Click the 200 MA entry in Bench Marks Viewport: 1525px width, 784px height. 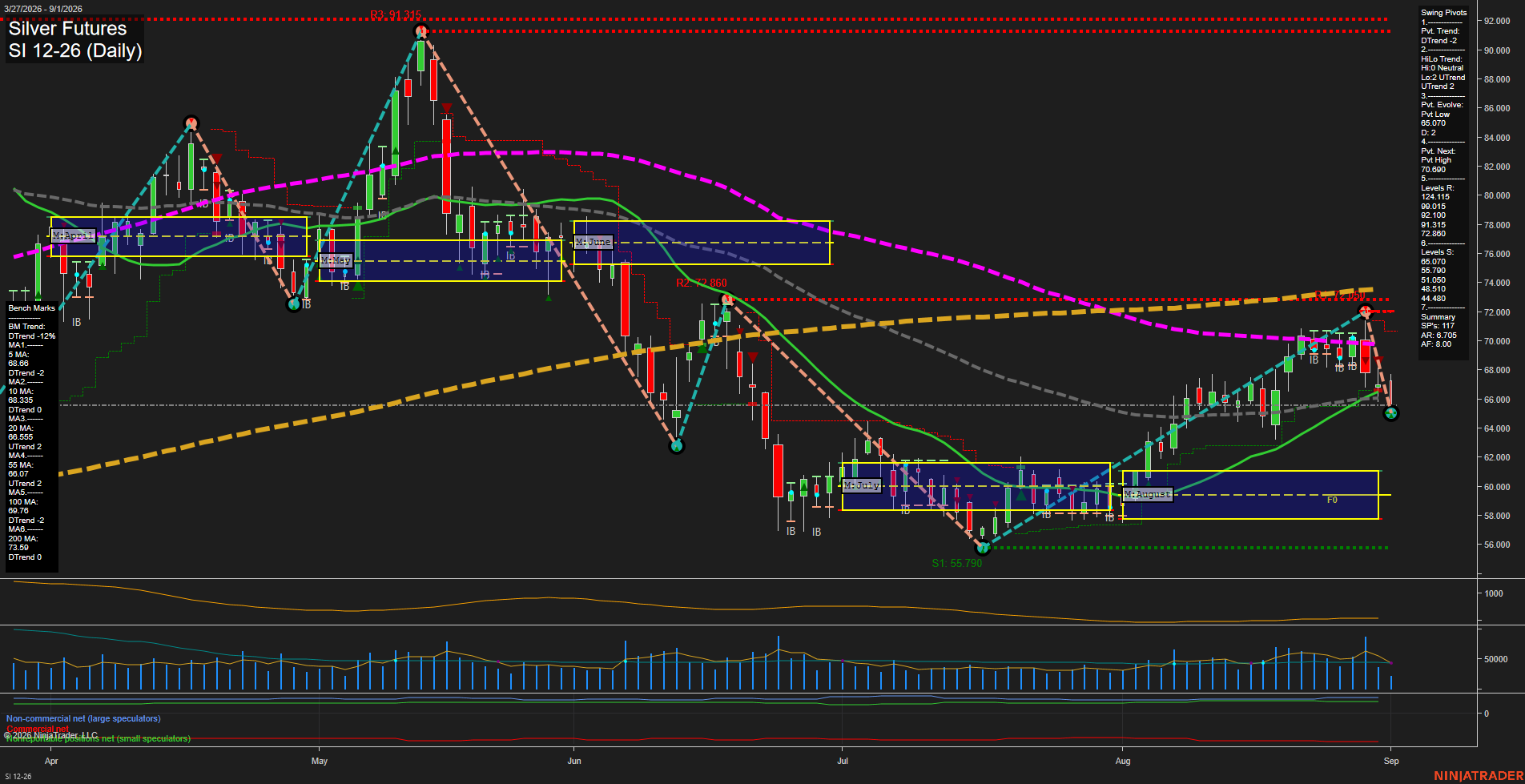point(22,543)
